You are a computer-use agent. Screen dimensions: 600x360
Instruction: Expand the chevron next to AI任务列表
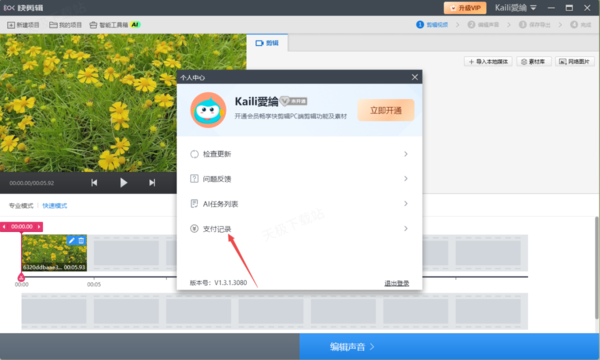click(x=406, y=204)
